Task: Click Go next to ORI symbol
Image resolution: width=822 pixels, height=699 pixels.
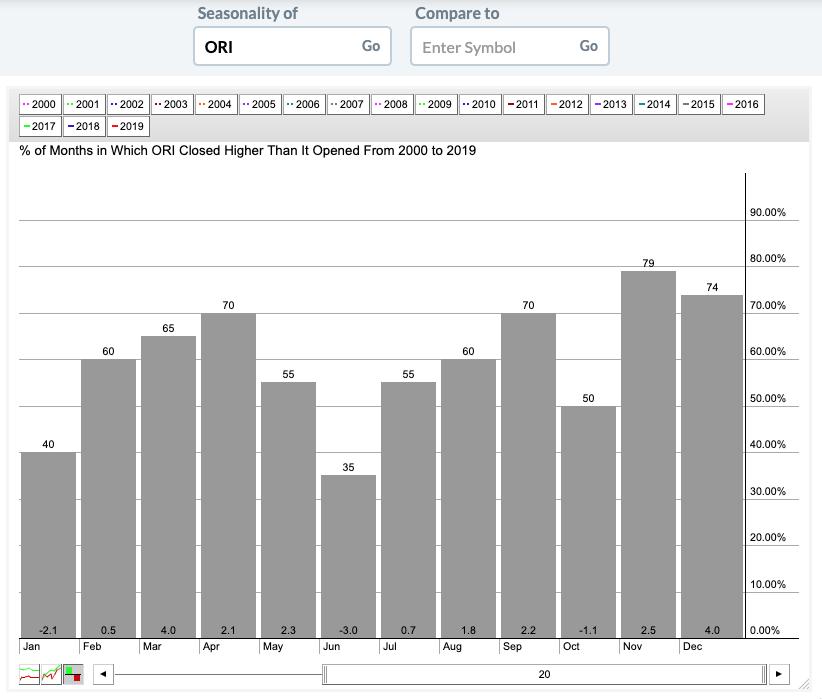Action: [x=371, y=46]
